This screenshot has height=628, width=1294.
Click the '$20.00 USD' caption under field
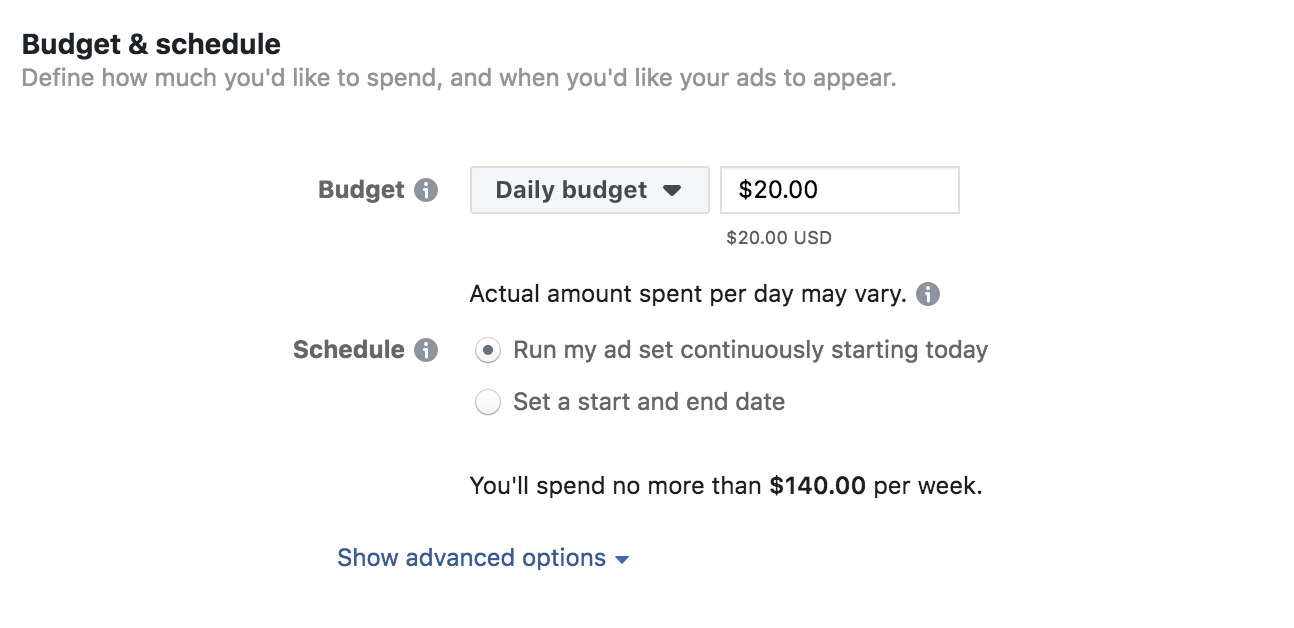[x=779, y=238]
